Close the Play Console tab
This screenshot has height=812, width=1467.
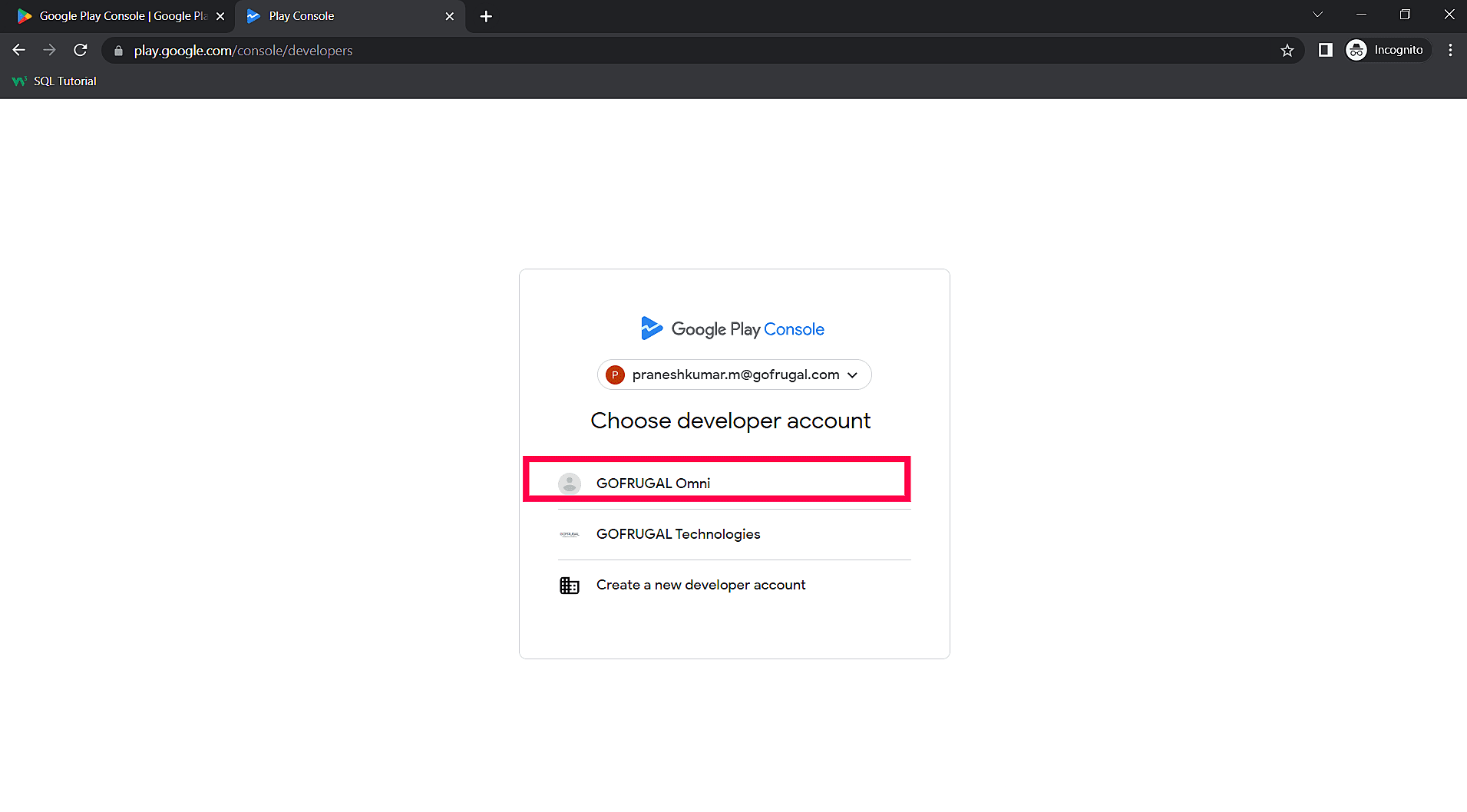coord(450,16)
